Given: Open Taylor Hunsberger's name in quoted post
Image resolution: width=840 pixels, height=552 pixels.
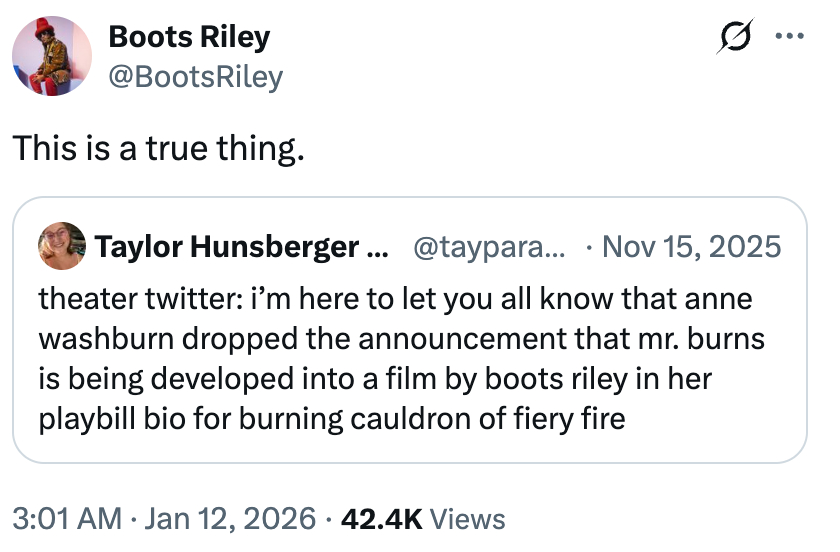Looking at the screenshot, I should [231, 246].
